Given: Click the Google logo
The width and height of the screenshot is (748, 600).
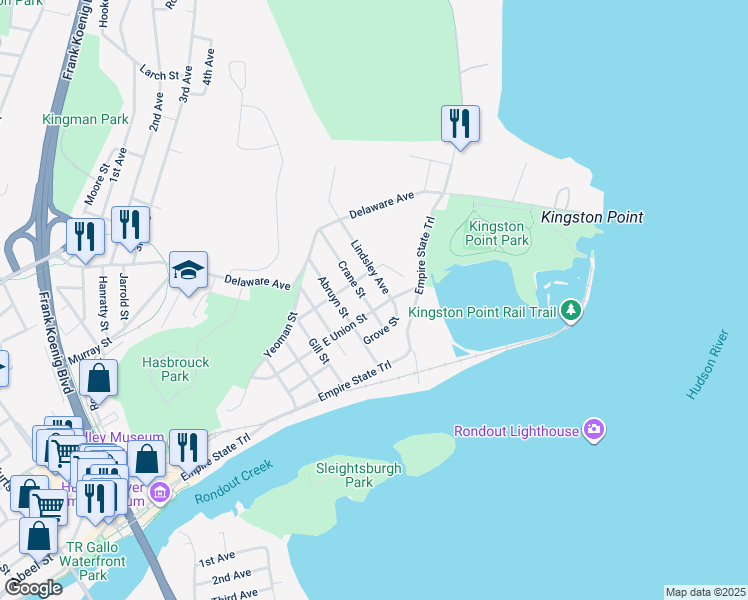Looking at the screenshot, I should [x=33, y=588].
